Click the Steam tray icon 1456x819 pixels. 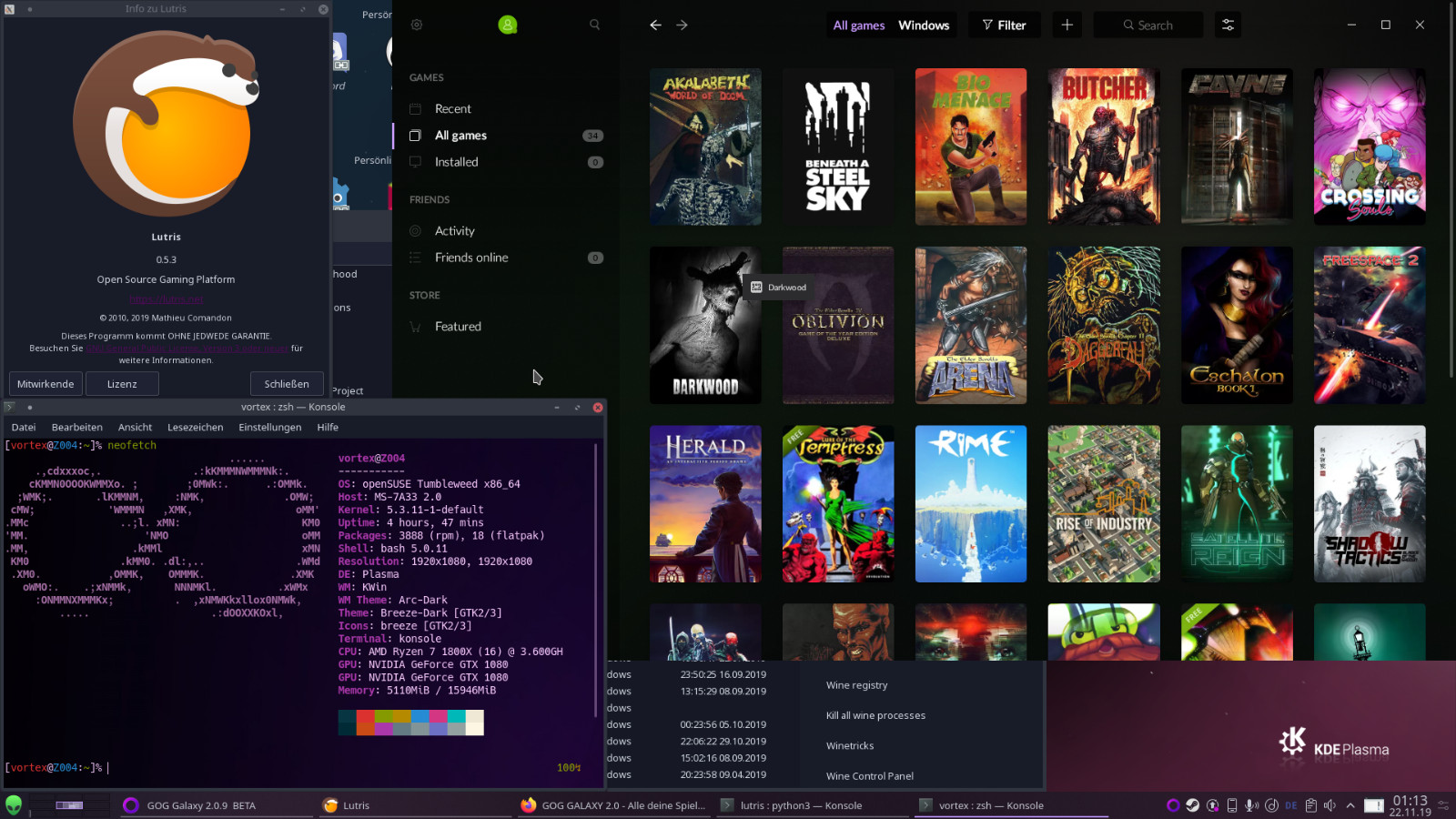[x=1193, y=805]
